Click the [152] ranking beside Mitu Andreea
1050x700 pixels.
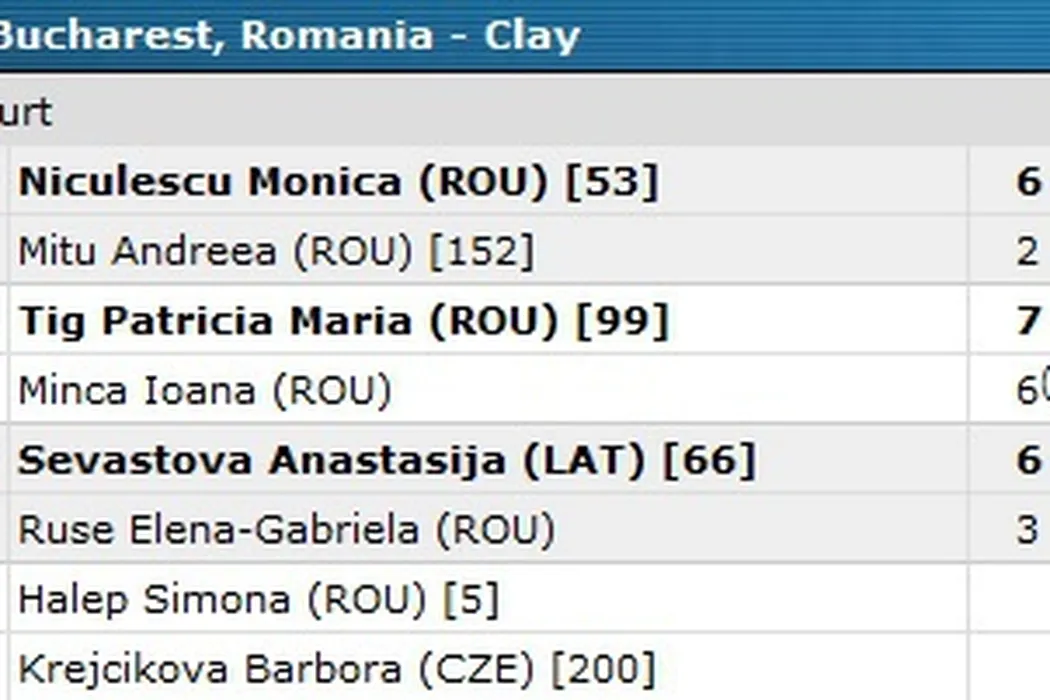pyautogui.click(x=481, y=251)
